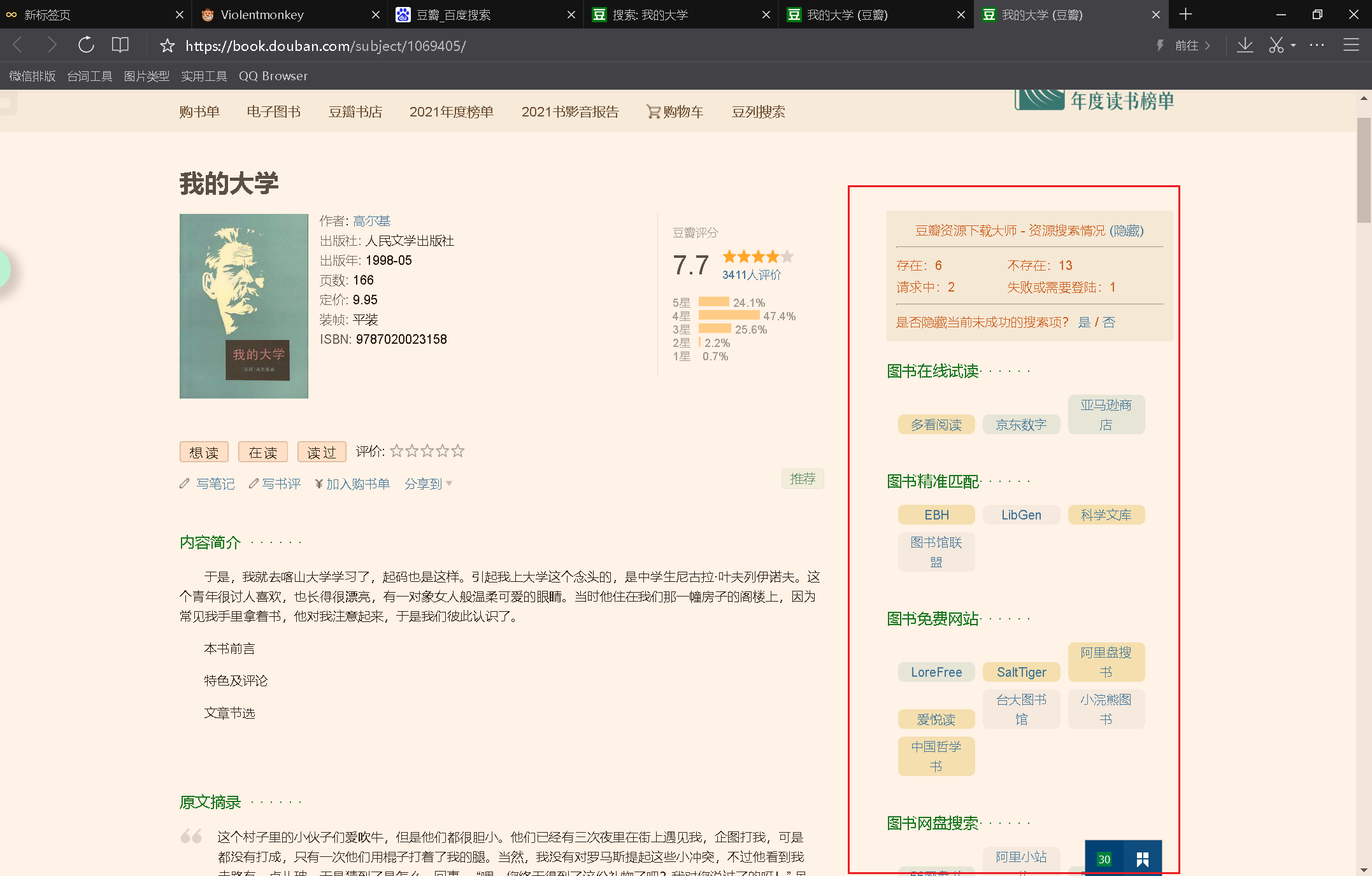The height and width of the screenshot is (876, 1372).
Task: Open the 科学文库 resource button
Action: tap(1106, 515)
